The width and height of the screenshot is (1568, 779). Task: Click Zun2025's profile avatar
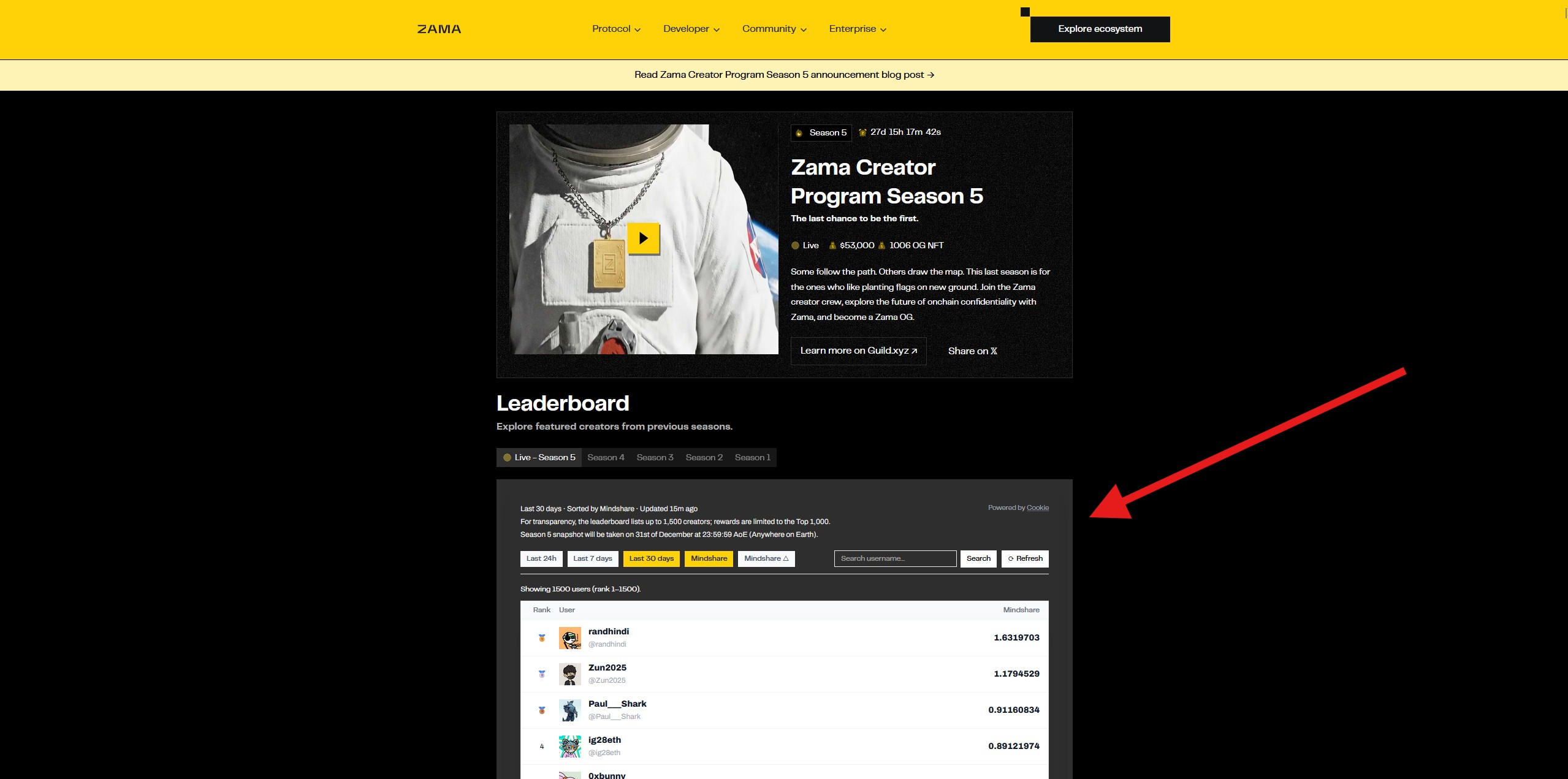(x=570, y=674)
